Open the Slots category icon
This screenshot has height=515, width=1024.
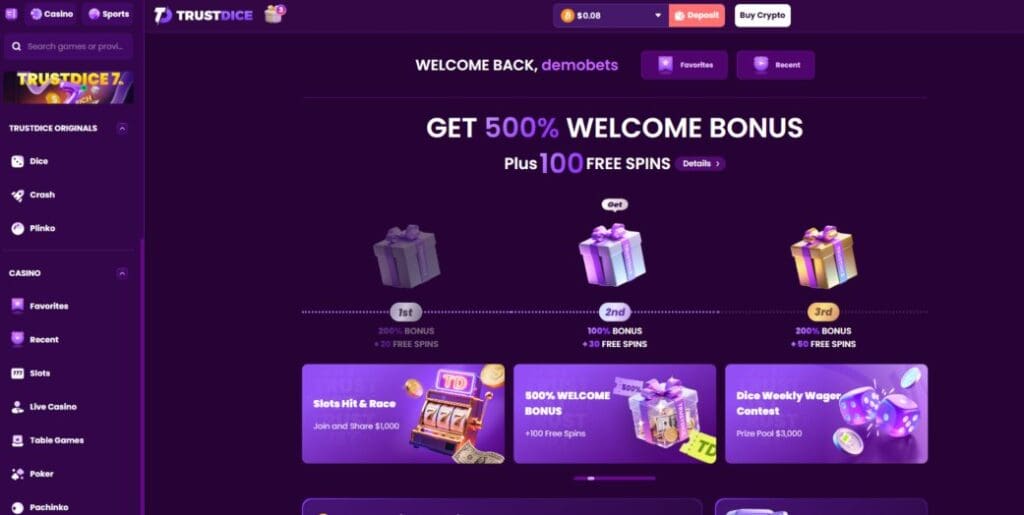click(x=18, y=373)
